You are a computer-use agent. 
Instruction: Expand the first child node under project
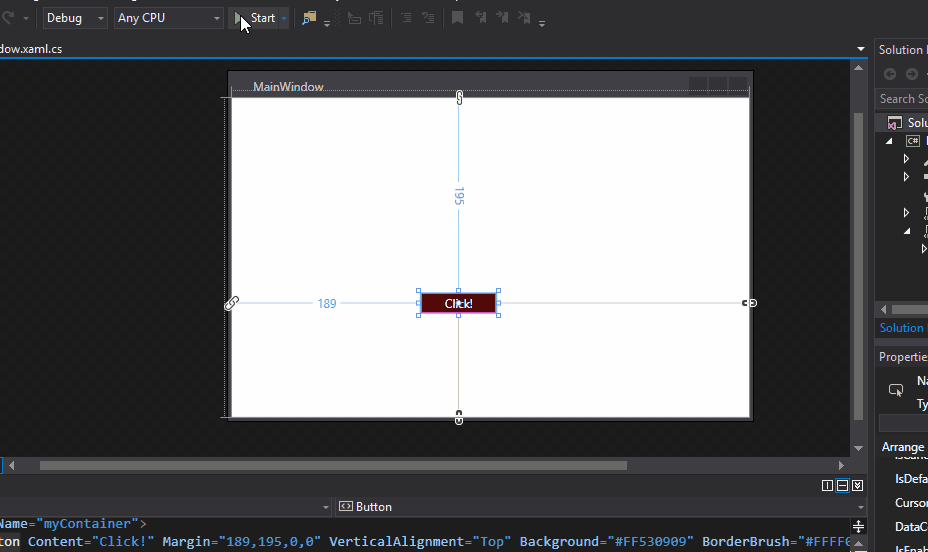pyautogui.click(x=906, y=159)
